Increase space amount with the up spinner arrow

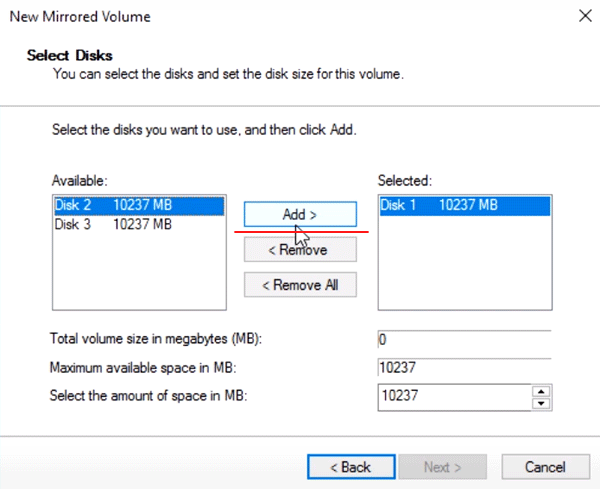pos(541,391)
